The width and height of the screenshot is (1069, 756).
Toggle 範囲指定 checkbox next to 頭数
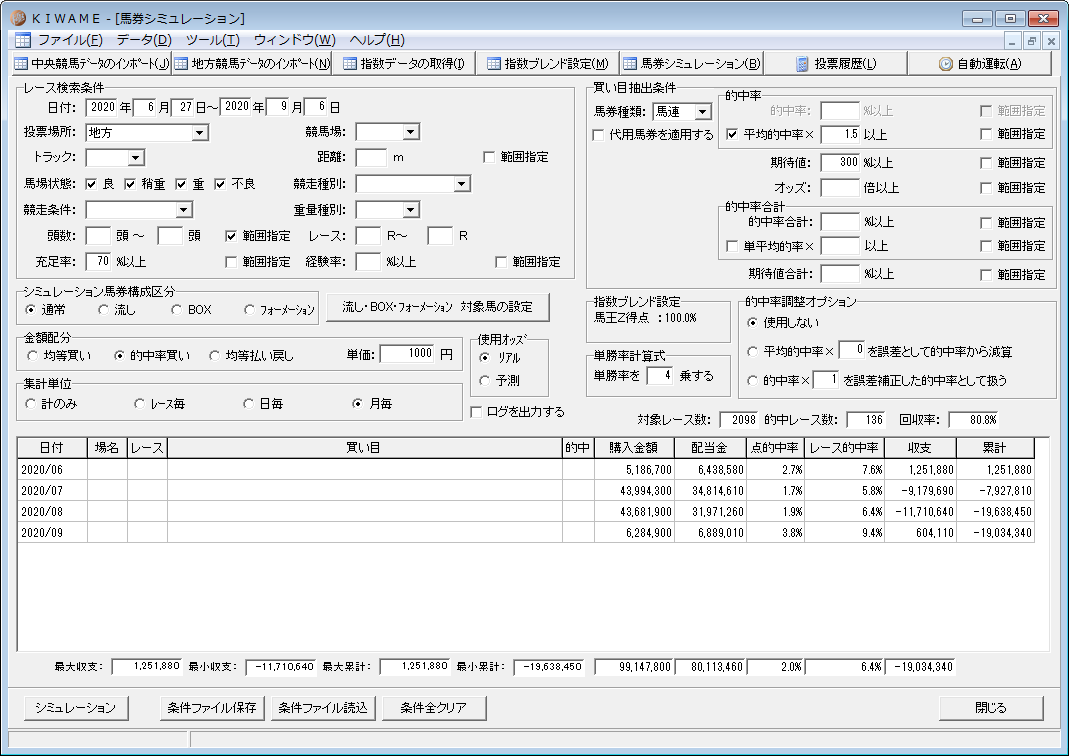tap(231, 236)
